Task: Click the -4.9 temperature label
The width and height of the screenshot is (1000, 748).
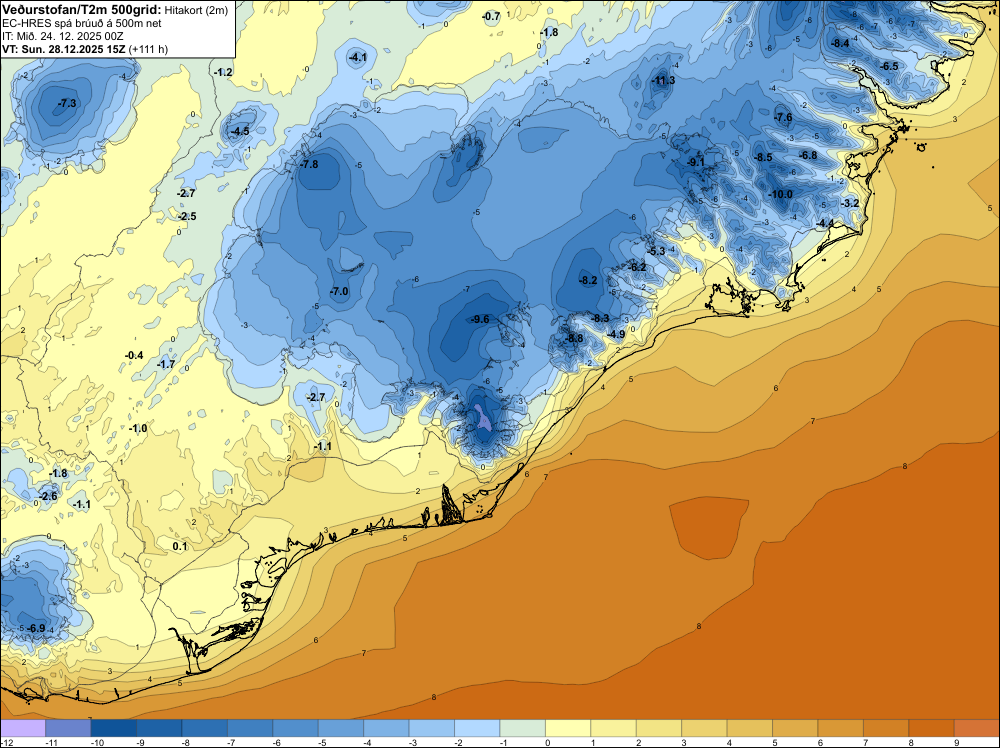Action: tap(616, 334)
